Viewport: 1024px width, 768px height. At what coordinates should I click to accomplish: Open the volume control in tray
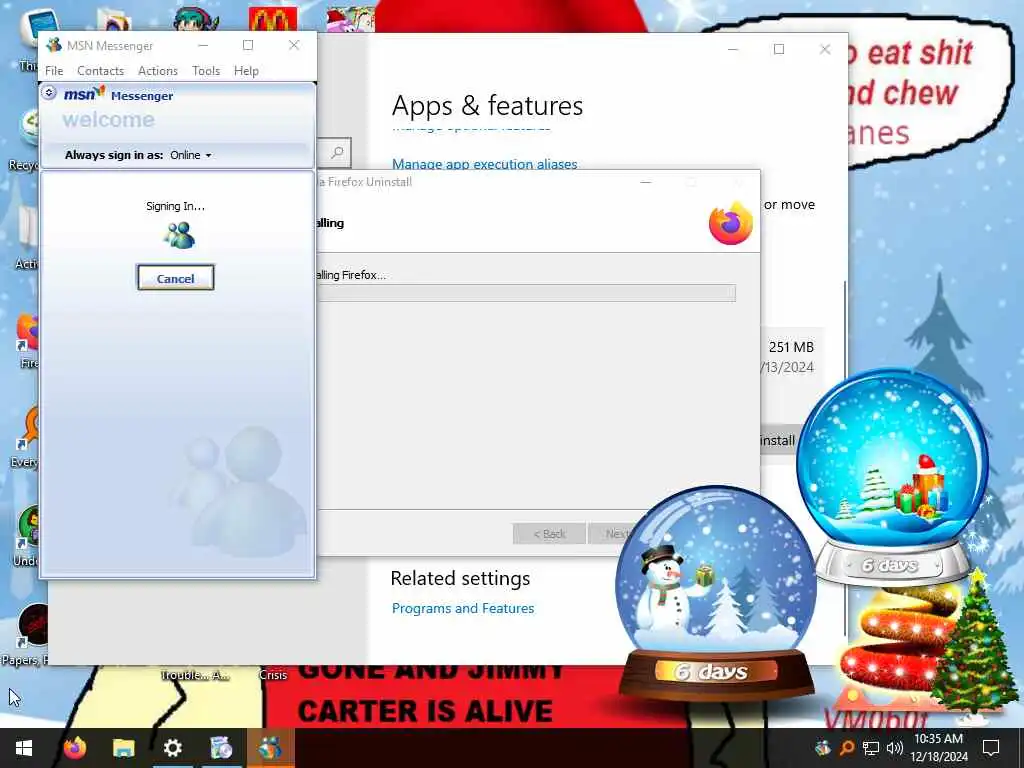895,748
